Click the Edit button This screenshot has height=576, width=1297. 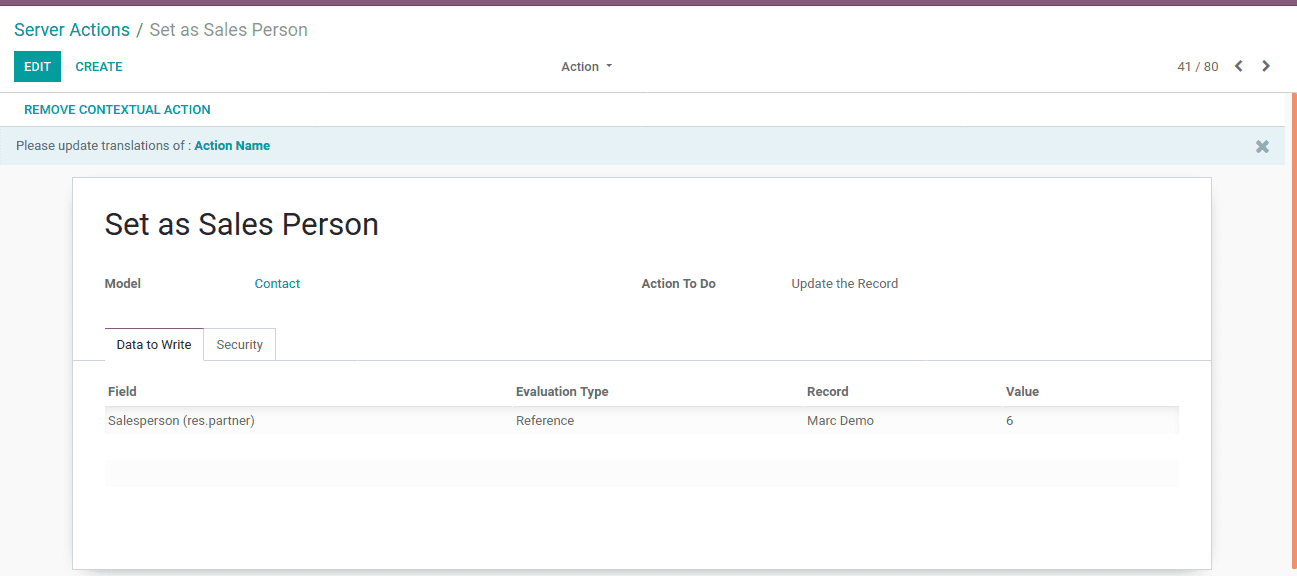coord(37,67)
